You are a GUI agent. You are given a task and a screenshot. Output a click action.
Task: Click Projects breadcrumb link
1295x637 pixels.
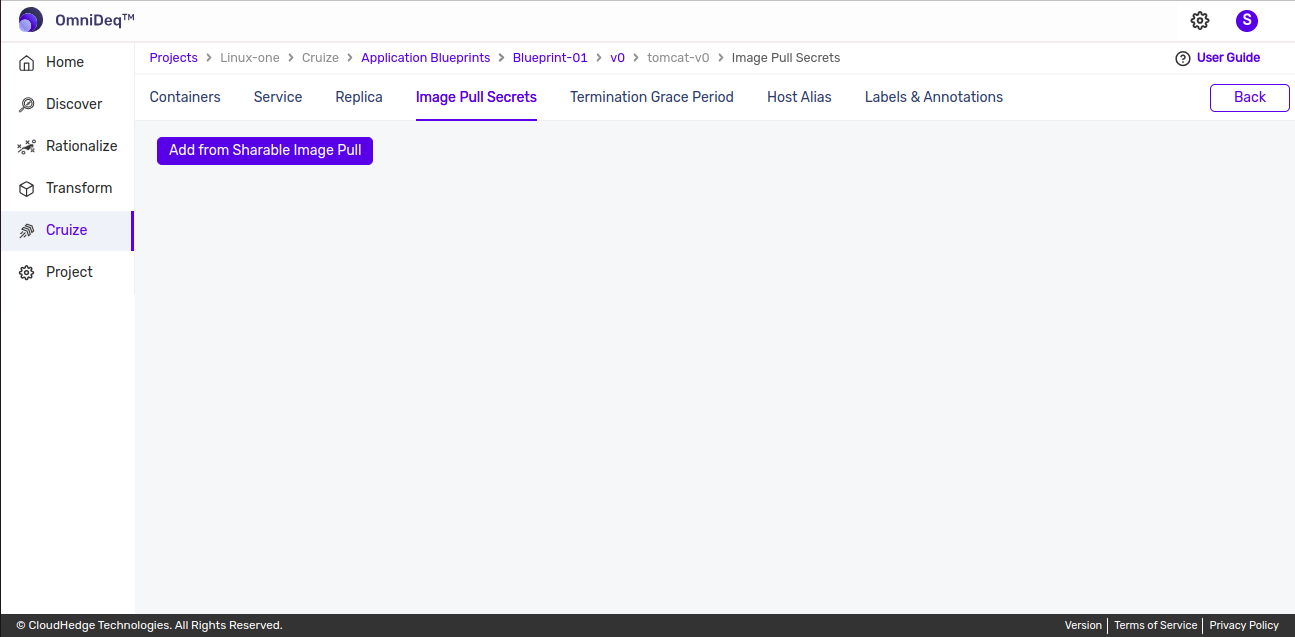[174, 58]
